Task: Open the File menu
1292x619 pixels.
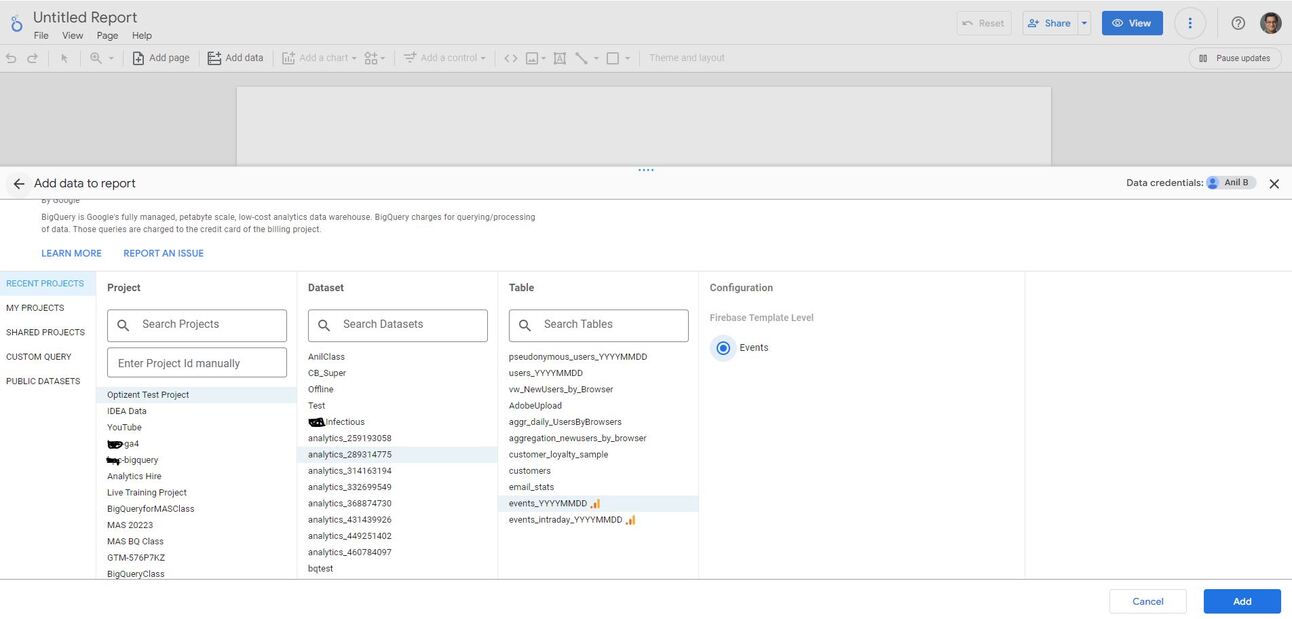Action: [x=40, y=34]
